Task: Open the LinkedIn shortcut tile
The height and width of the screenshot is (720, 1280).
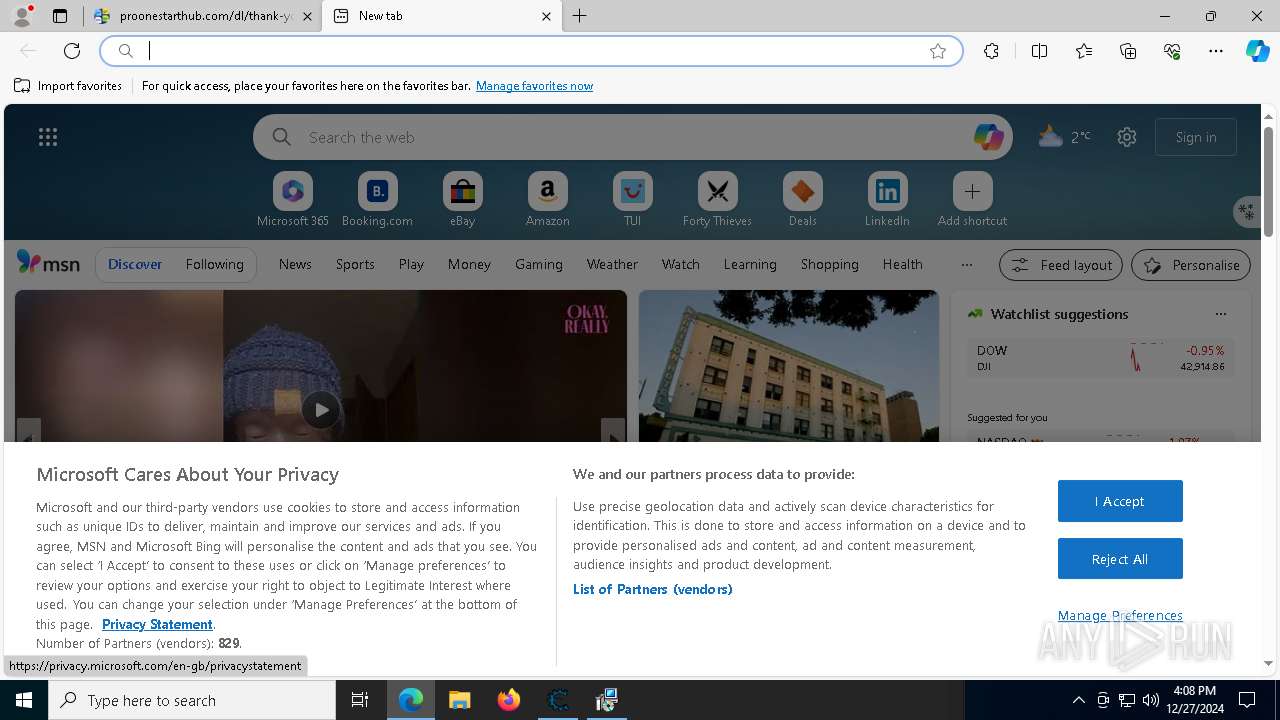Action: point(887,199)
